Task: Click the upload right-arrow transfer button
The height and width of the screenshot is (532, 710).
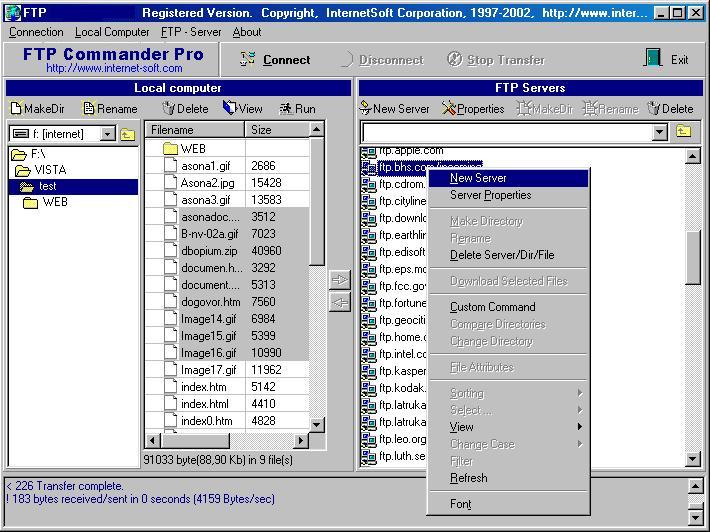Action: [340, 281]
